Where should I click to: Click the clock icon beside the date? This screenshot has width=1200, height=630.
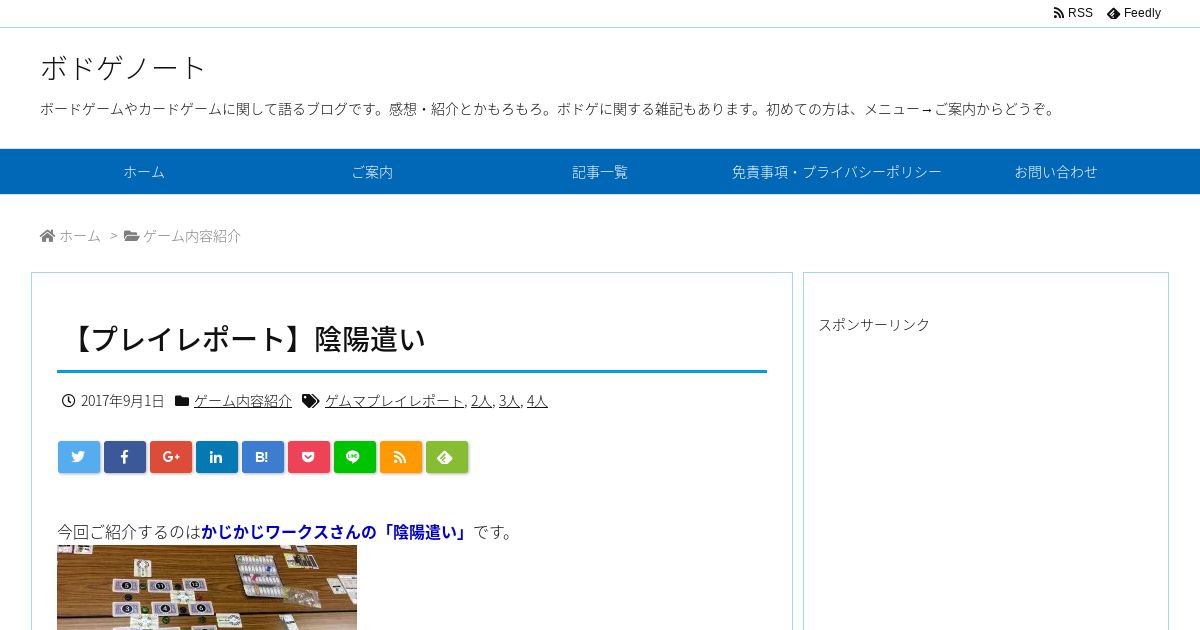(69, 401)
